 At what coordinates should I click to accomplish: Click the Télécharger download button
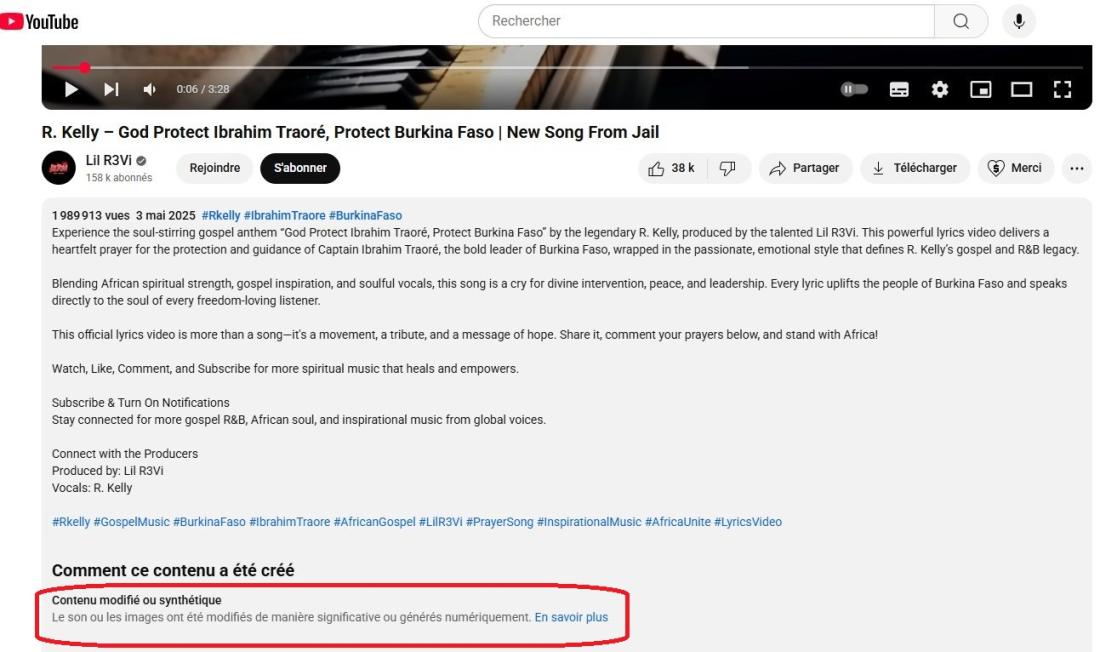[915, 168]
